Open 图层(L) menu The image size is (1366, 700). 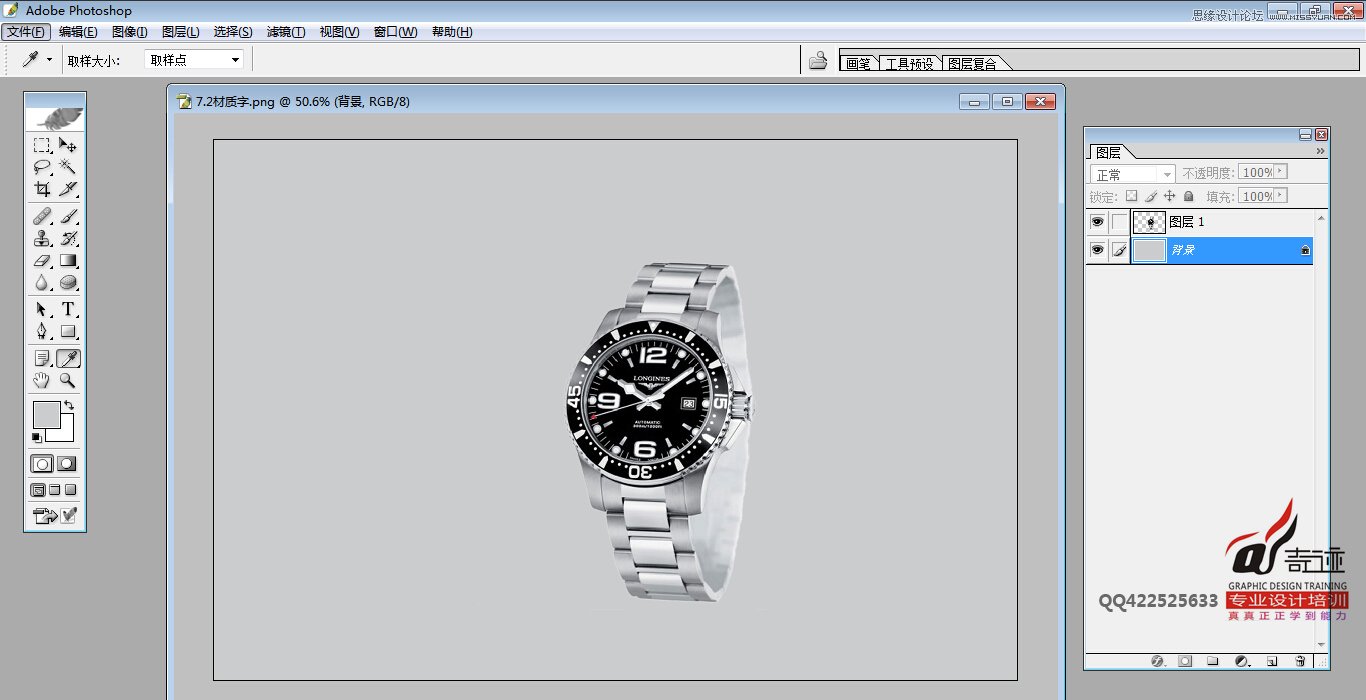180,32
